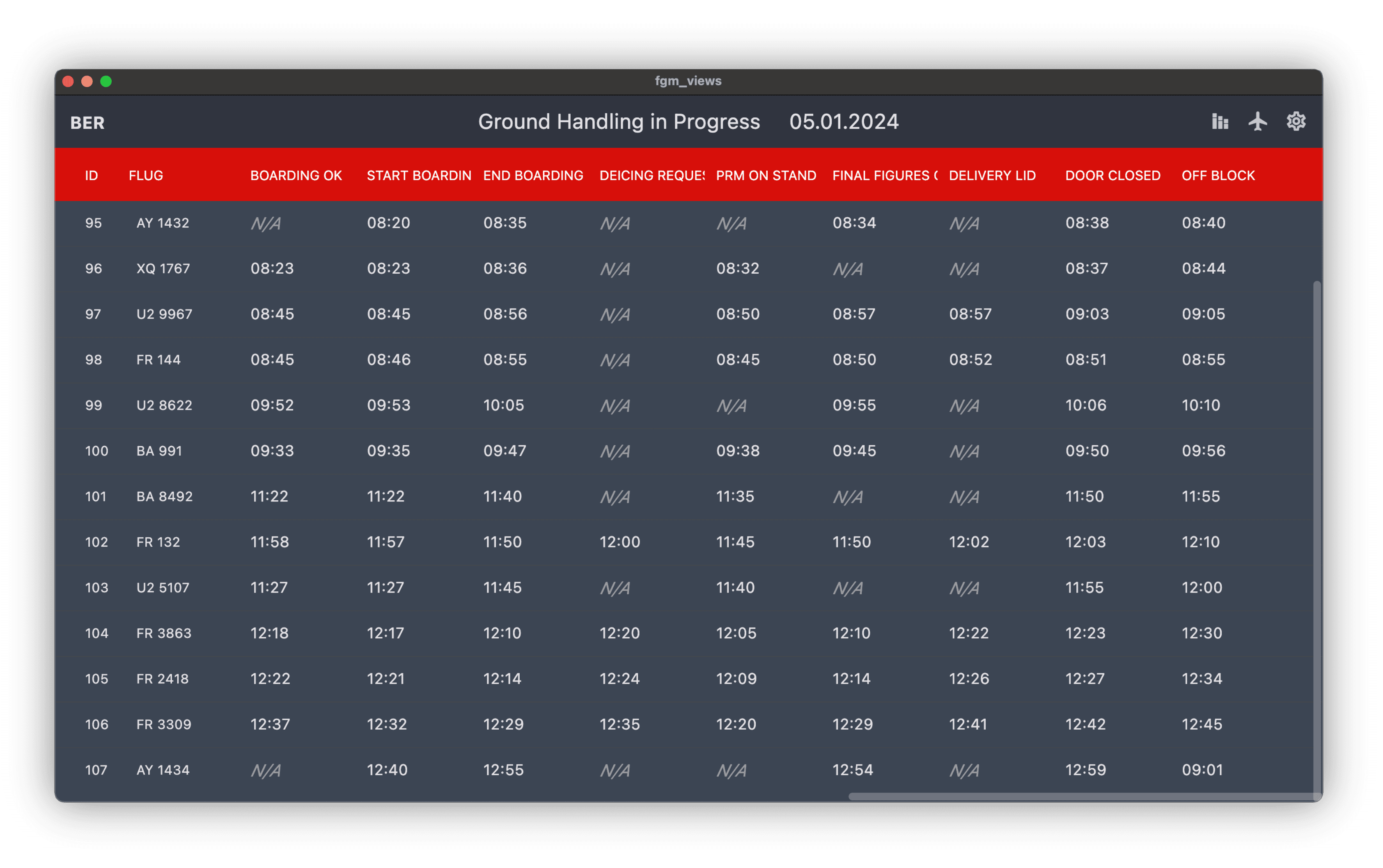
Task: Click FR 2418 off block 12:34
Action: [x=1202, y=678]
